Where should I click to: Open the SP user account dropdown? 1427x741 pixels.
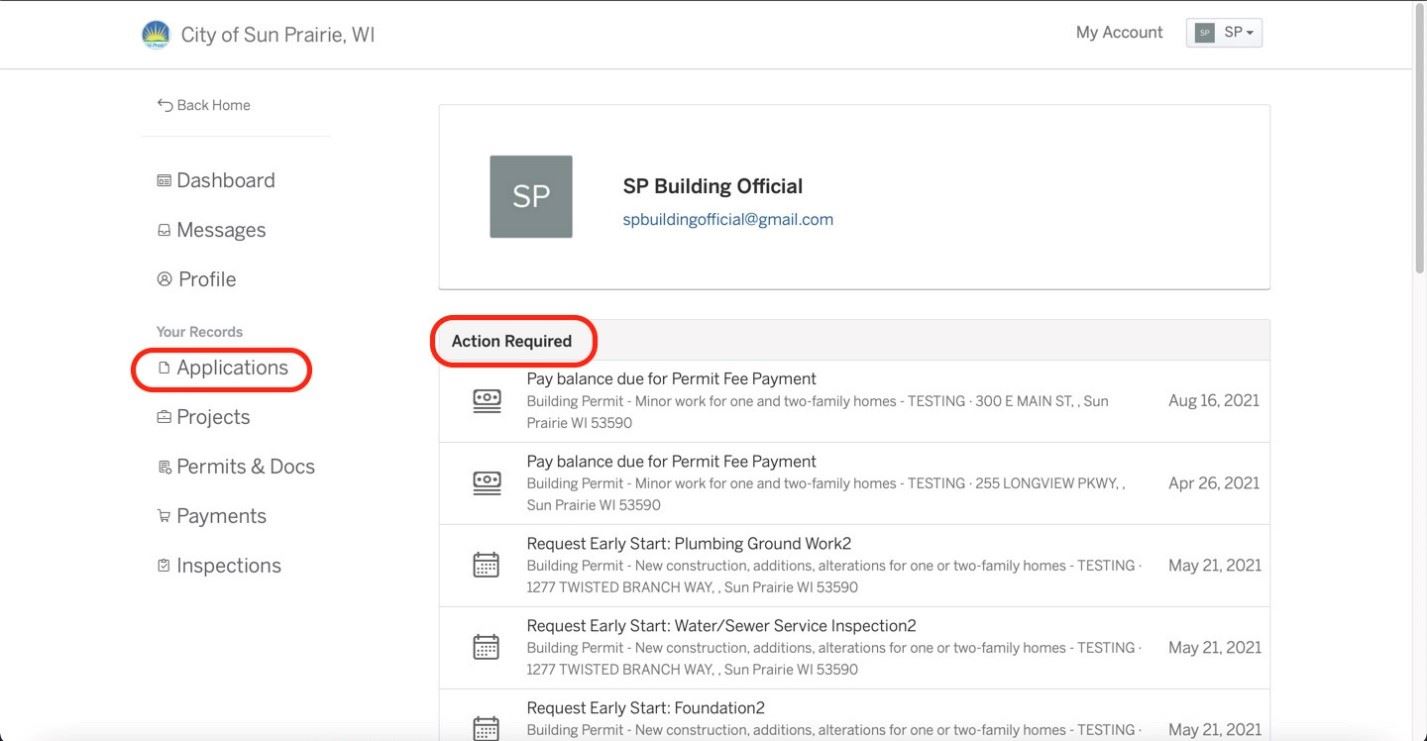click(x=1224, y=32)
